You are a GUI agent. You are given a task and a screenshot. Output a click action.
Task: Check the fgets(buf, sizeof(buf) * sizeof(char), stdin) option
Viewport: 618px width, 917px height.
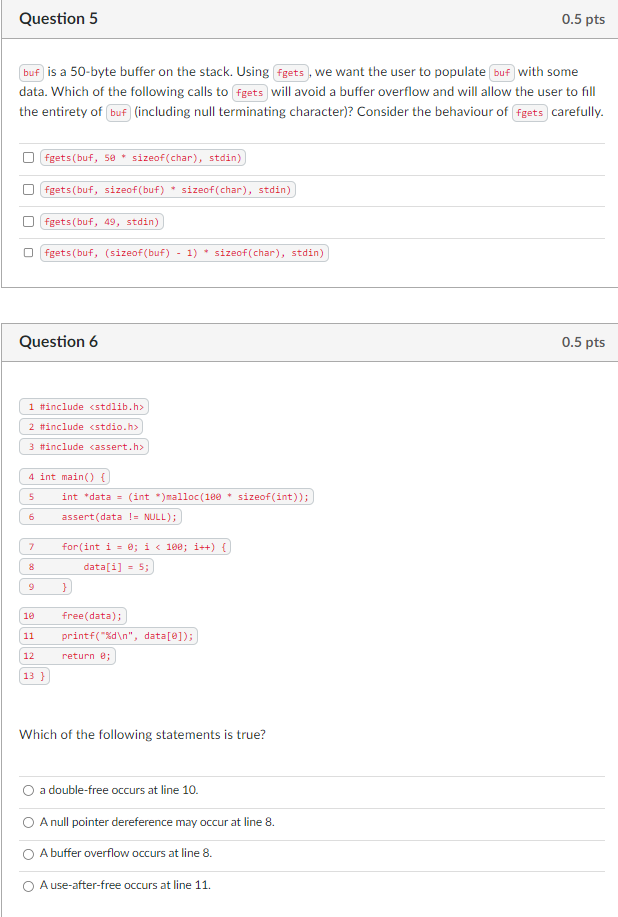click(30, 189)
